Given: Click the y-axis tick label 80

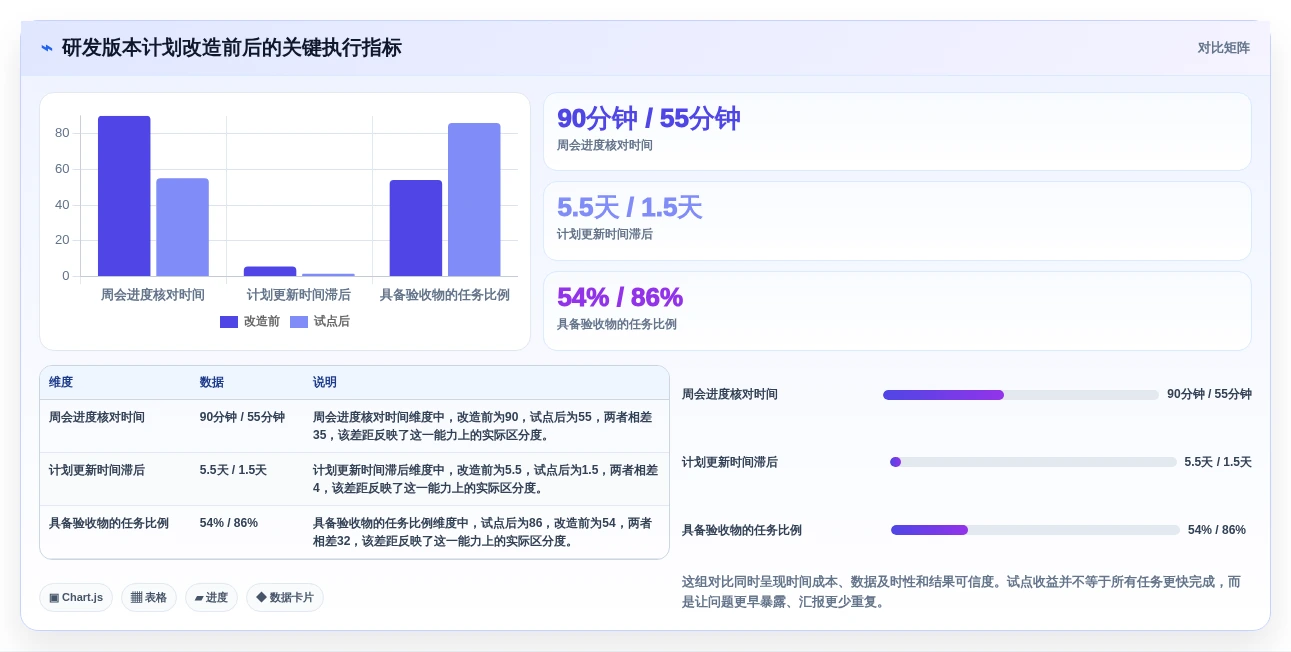Looking at the screenshot, I should click(62, 133).
